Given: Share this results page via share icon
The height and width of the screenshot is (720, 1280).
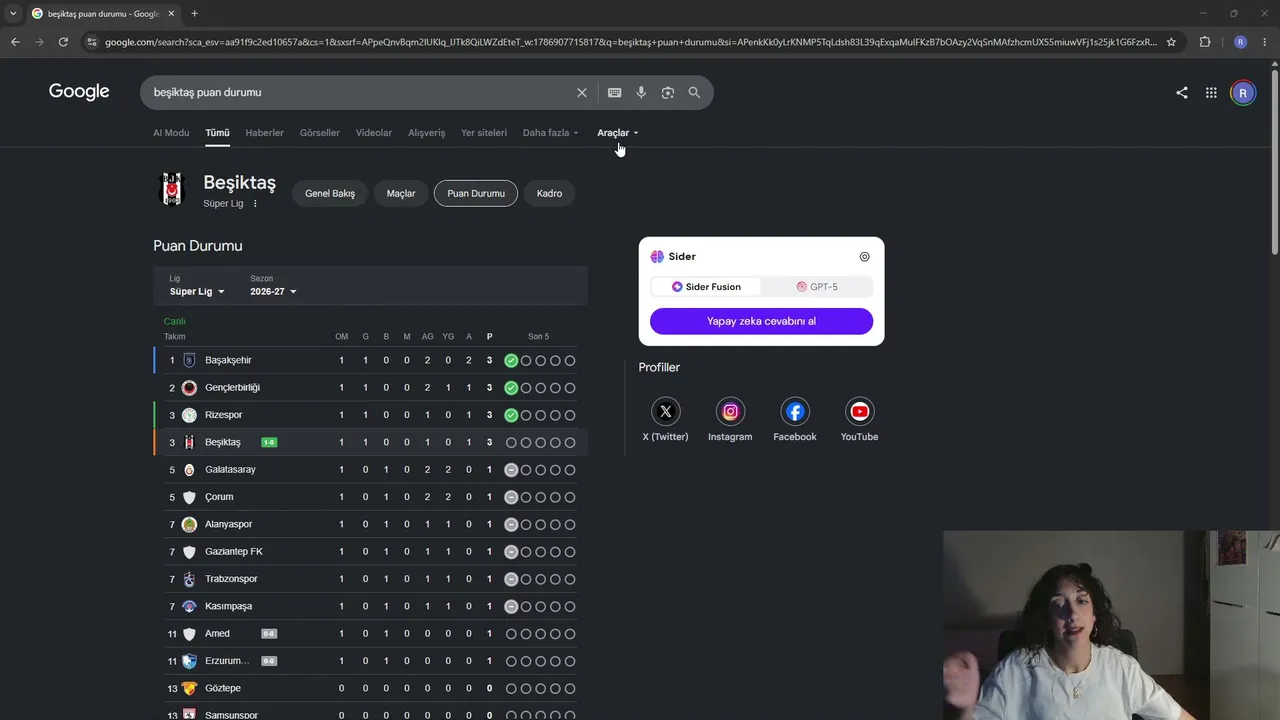Looking at the screenshot, I should pos(1182,93).
